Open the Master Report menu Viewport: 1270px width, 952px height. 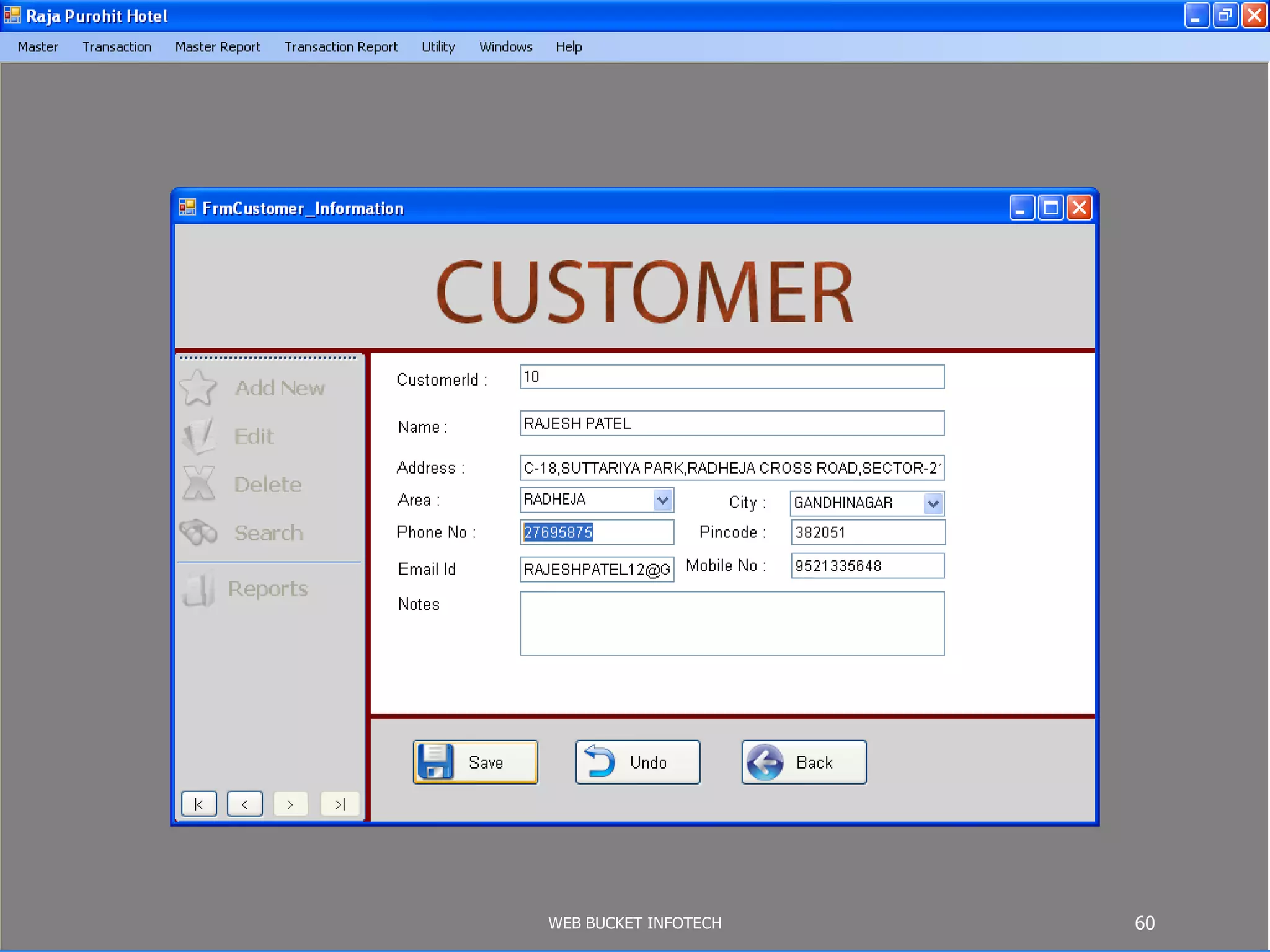tap(218, 47)
